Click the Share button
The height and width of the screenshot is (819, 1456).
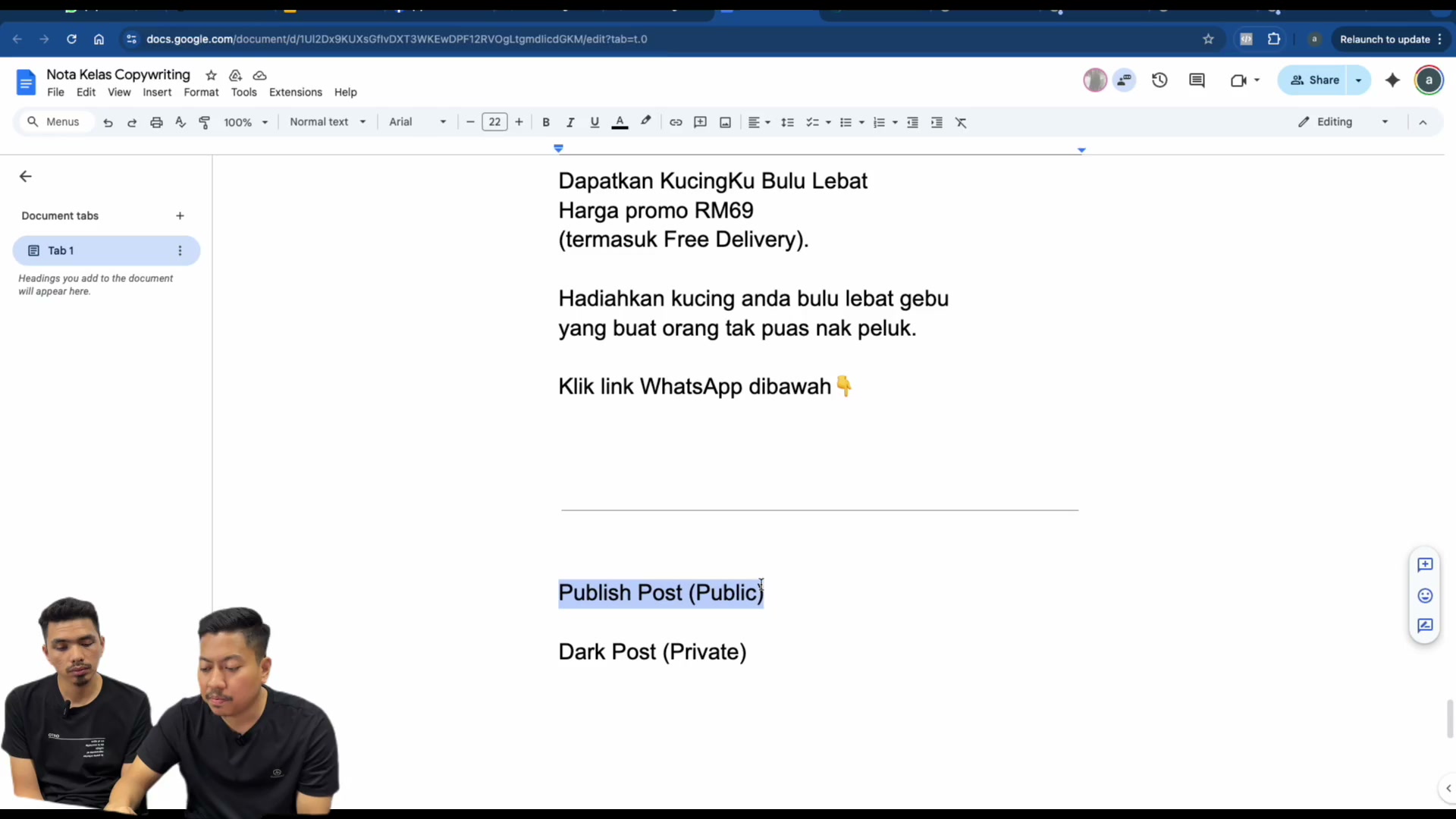(x=1313, y=80)
